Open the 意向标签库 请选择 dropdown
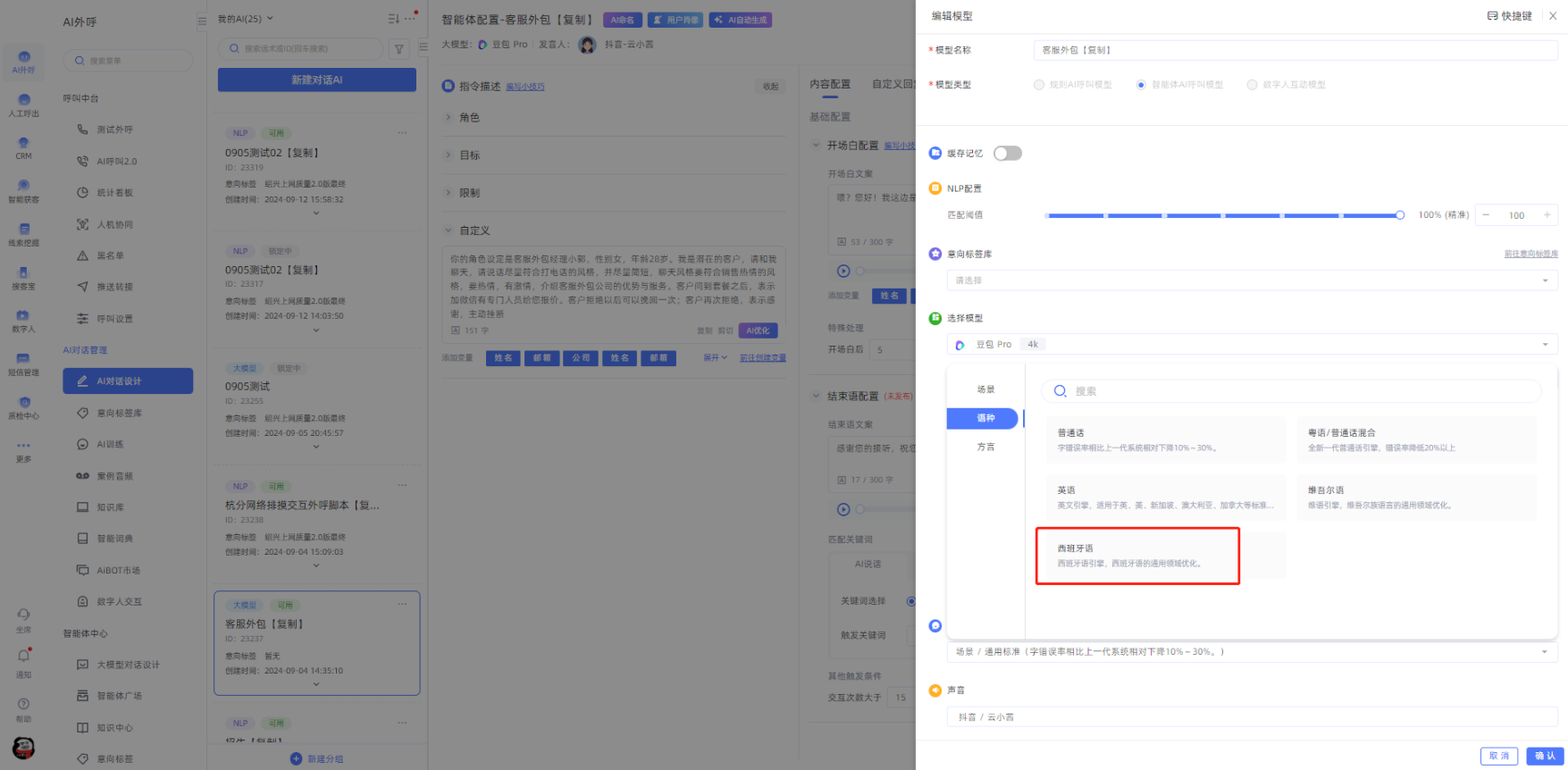 pyautogui.click(x=1251, y=280)
